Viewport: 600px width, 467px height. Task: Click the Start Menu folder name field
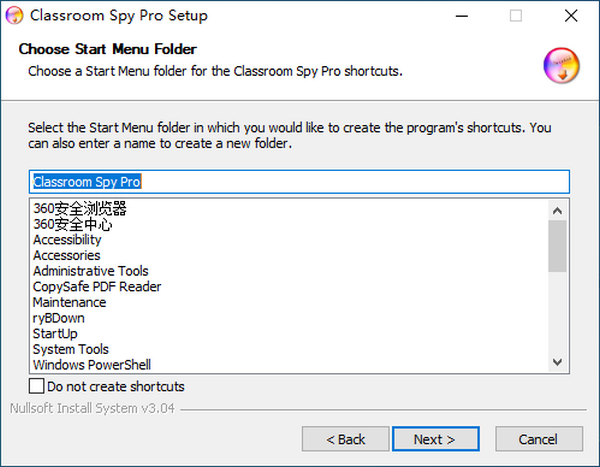pyautogui.click(x=298, y=182)
